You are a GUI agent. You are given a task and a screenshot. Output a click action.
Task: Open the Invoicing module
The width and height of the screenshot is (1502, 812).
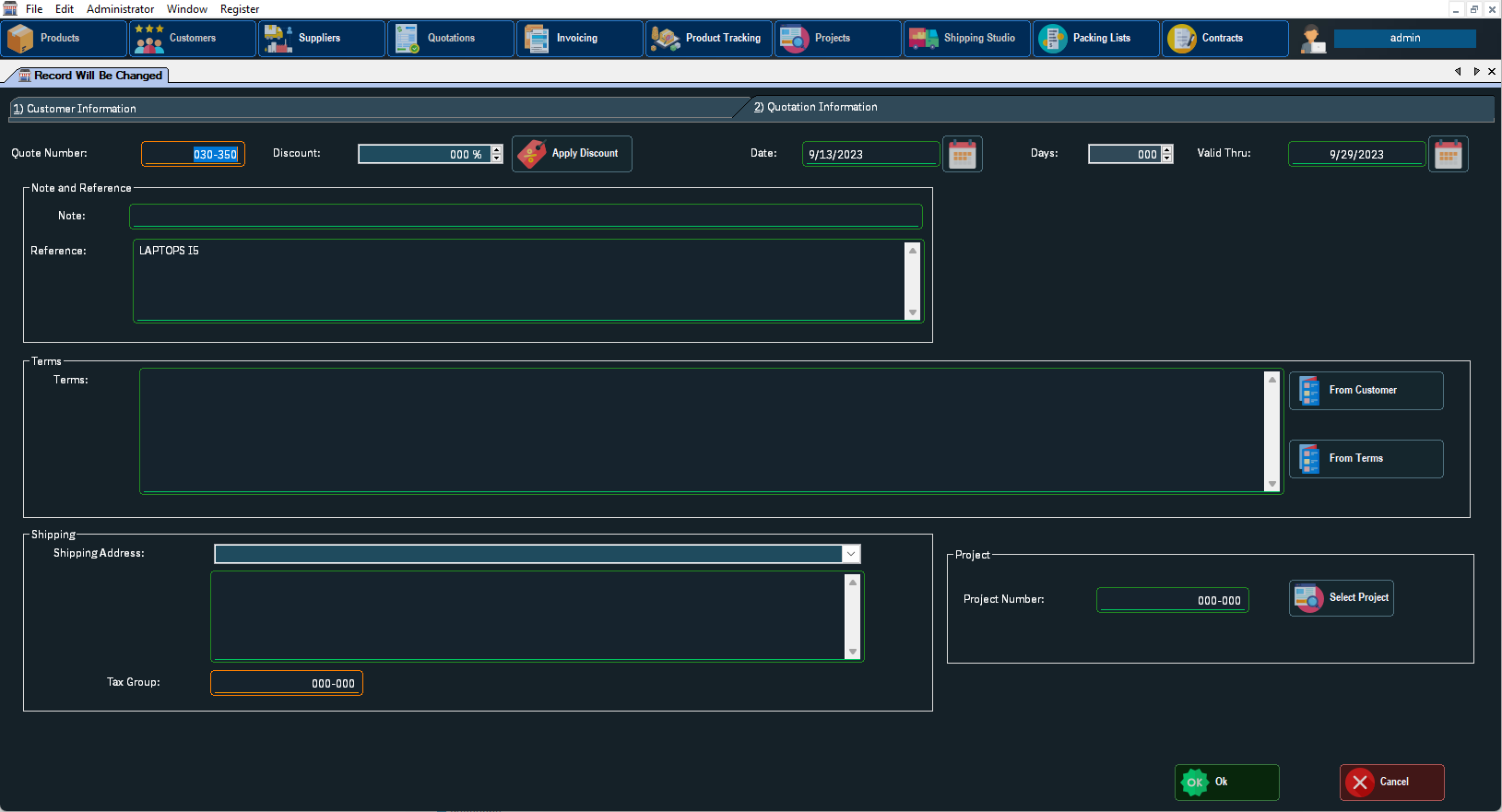579,39
